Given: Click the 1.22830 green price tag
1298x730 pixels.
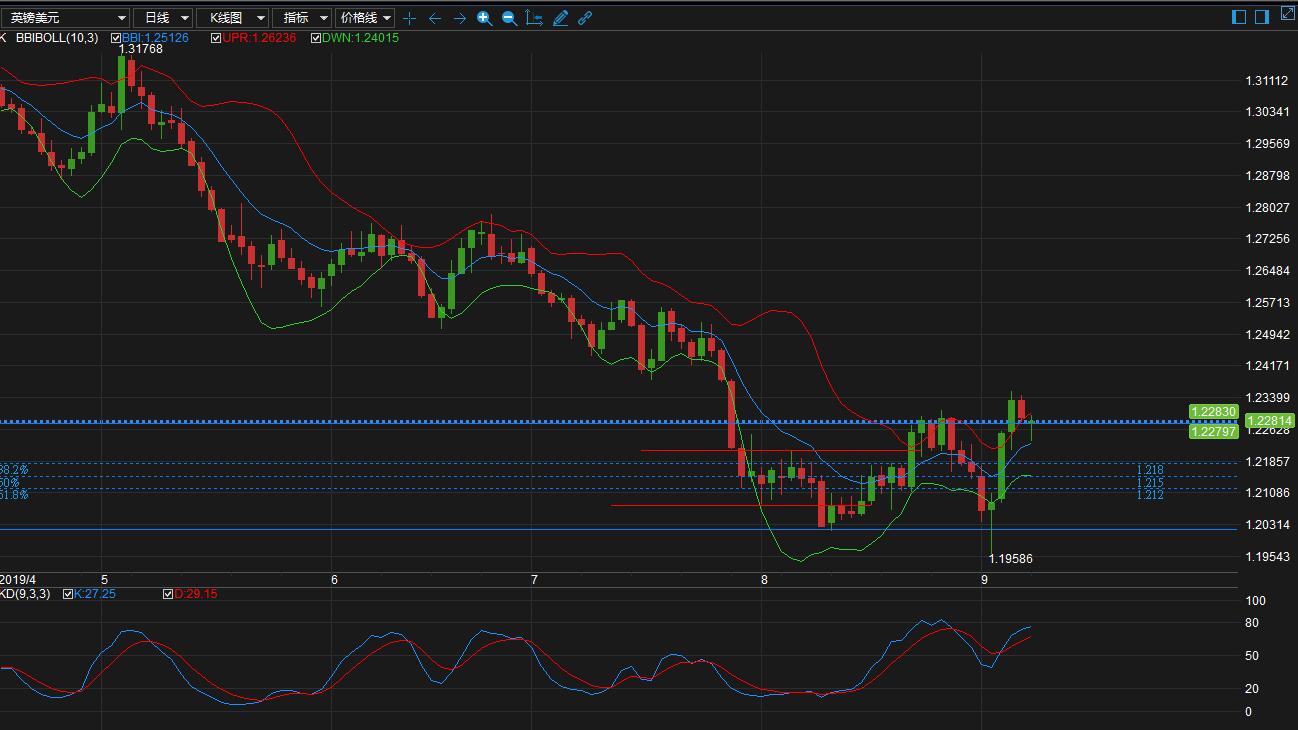Looking at the screenshot, I should [1213, 412].
